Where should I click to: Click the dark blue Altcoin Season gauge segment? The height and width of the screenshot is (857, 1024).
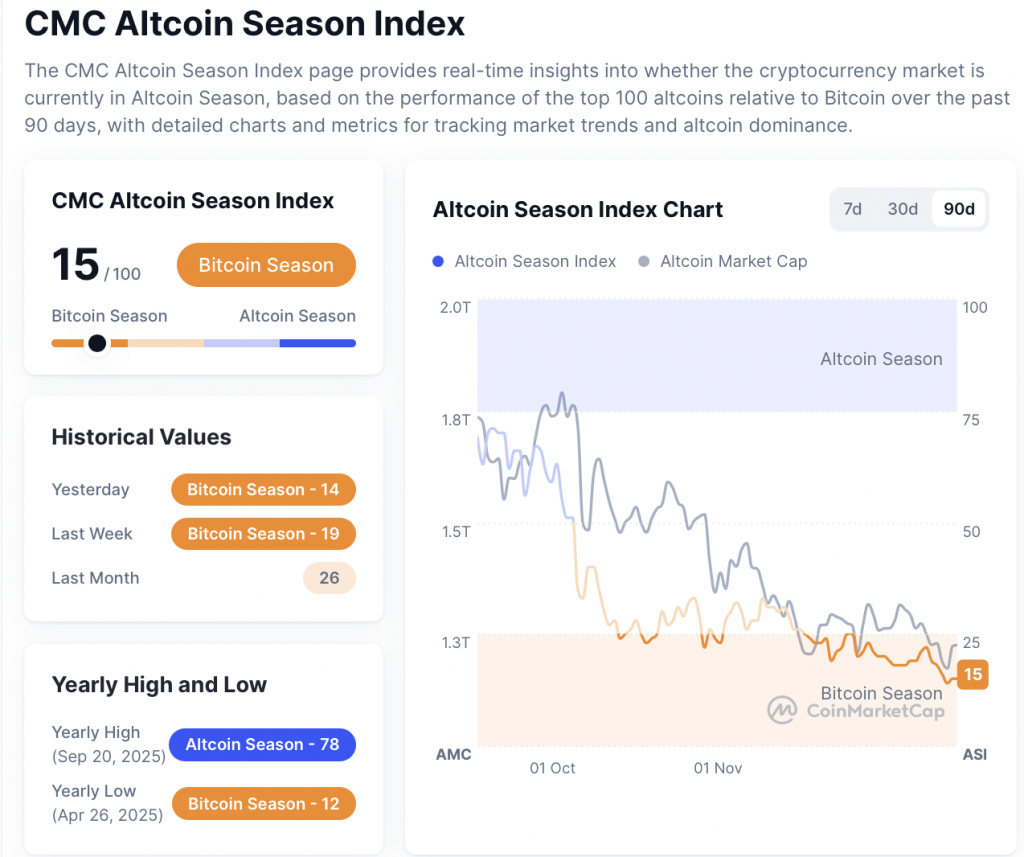(x=319, y=343)
